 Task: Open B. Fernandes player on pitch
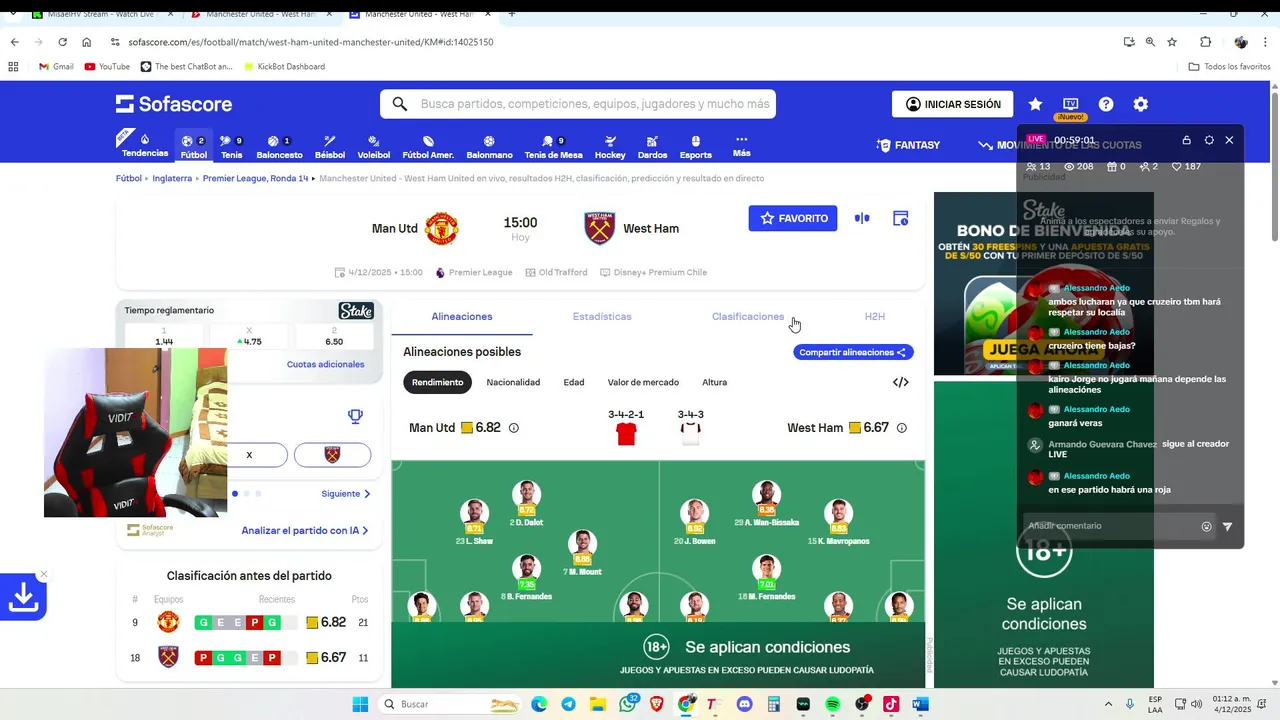point(526,577)
